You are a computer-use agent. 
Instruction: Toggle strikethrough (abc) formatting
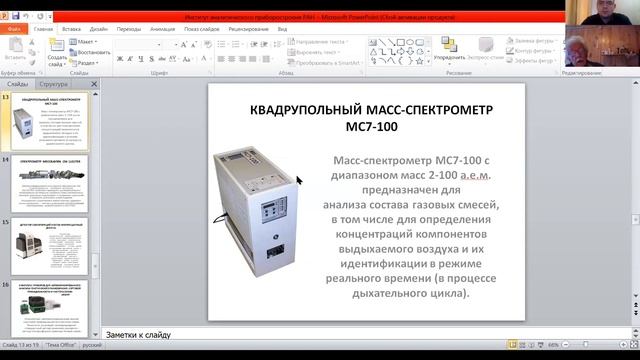click(162, 59)
